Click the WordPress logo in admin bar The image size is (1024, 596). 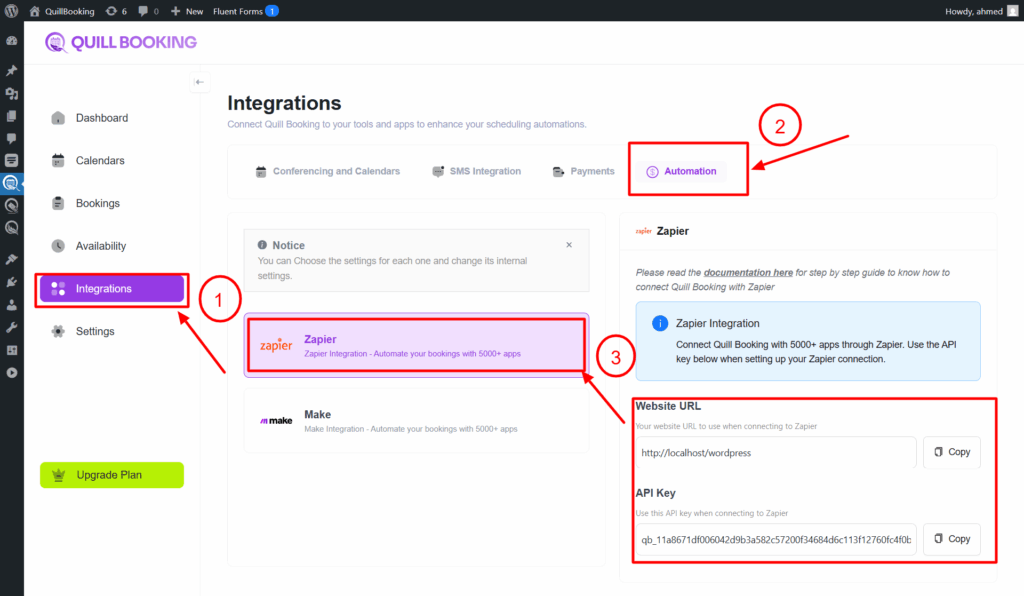click(x=11, y=11)
